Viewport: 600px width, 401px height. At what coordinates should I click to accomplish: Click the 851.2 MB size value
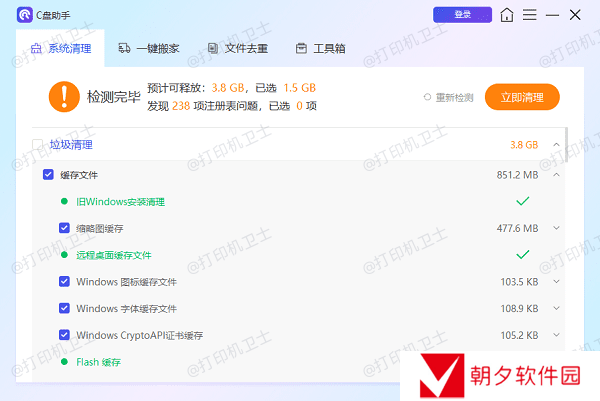click(517, 175)
